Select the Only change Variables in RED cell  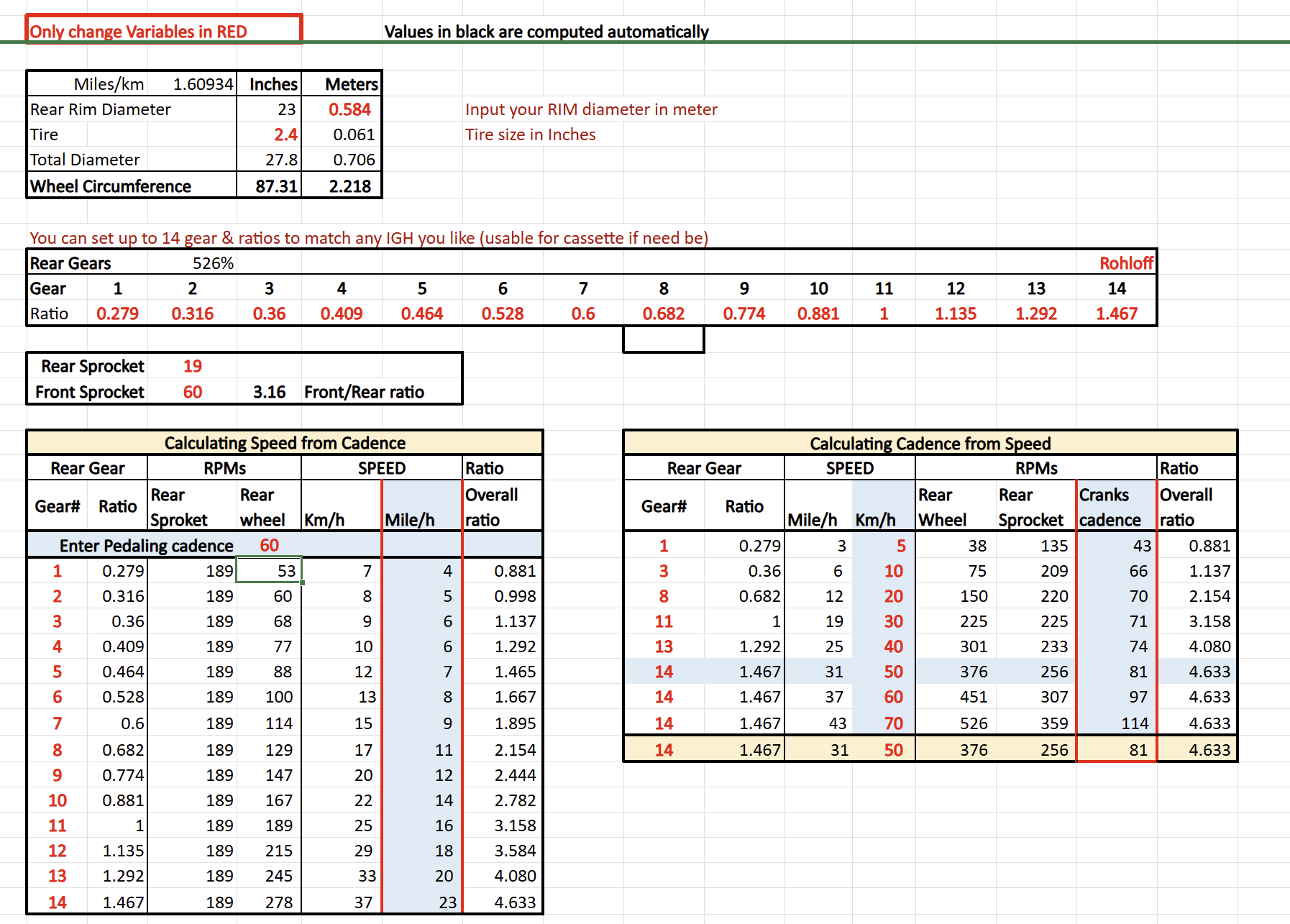coord(164,31)
